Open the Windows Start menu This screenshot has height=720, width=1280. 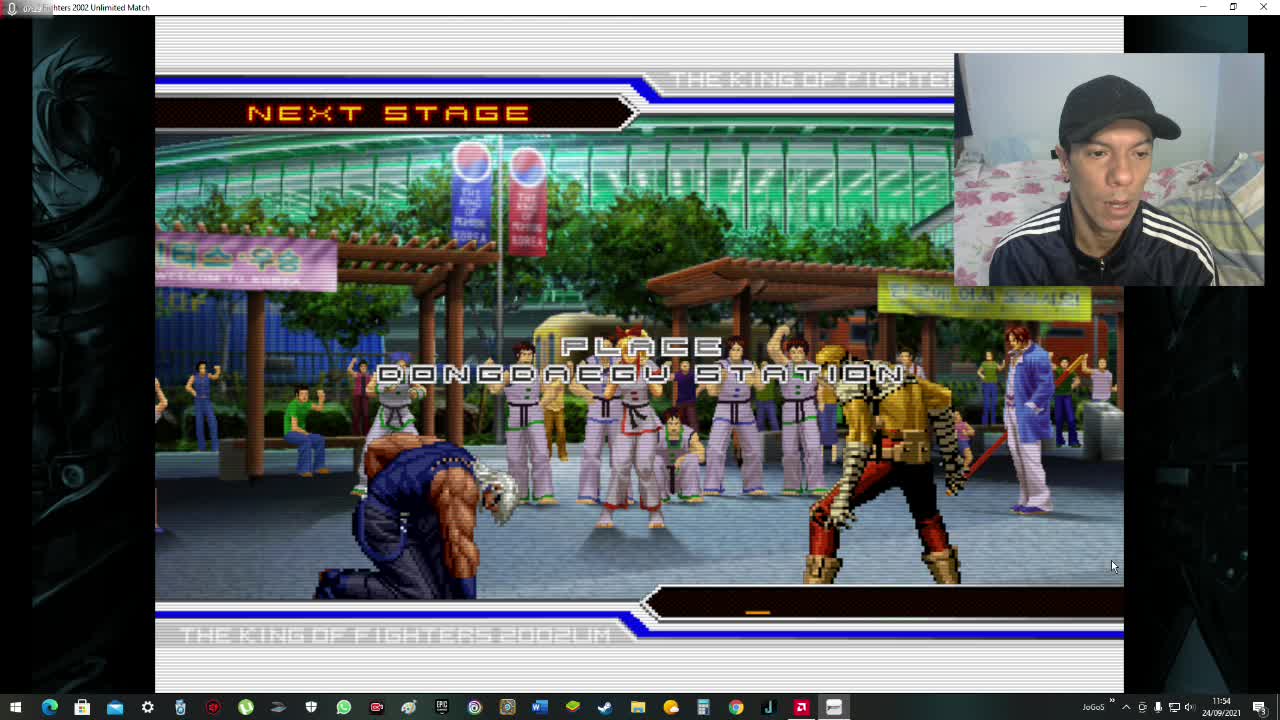(x=16, y=707)
